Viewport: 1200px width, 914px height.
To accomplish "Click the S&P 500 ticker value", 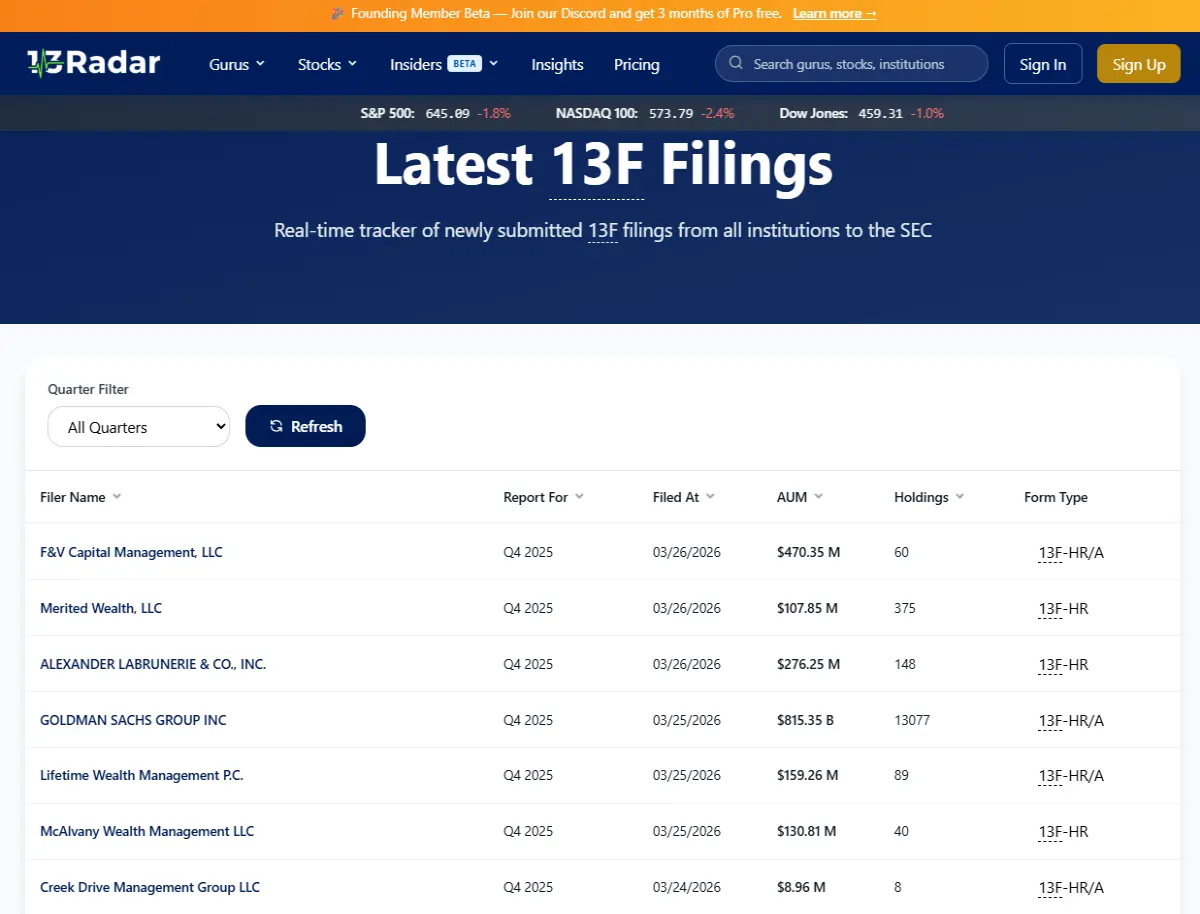I will point(447,113).
